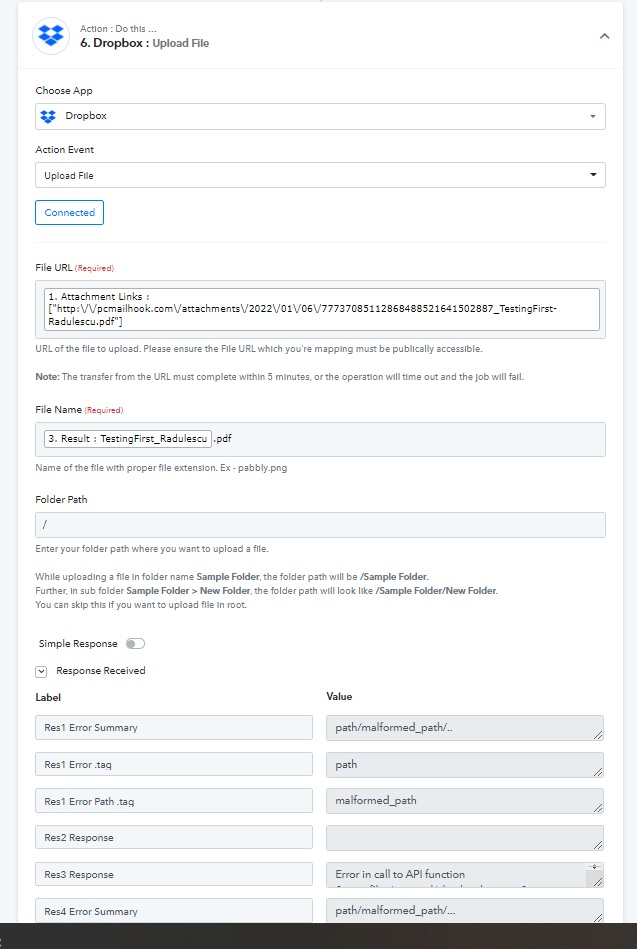Select the mapped TestingFirst_Radulescu result tag
This screenshot has height=949, width=637.
pyautogui.click(x=128, y=438)
